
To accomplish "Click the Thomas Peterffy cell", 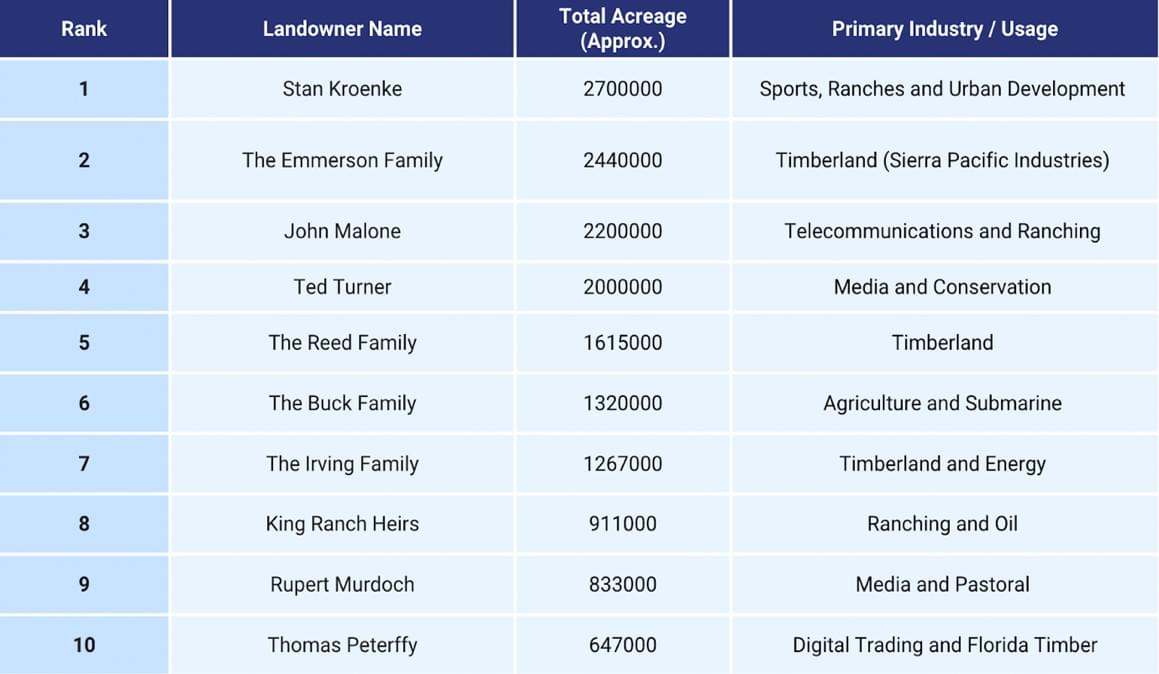I will [342, 645].
